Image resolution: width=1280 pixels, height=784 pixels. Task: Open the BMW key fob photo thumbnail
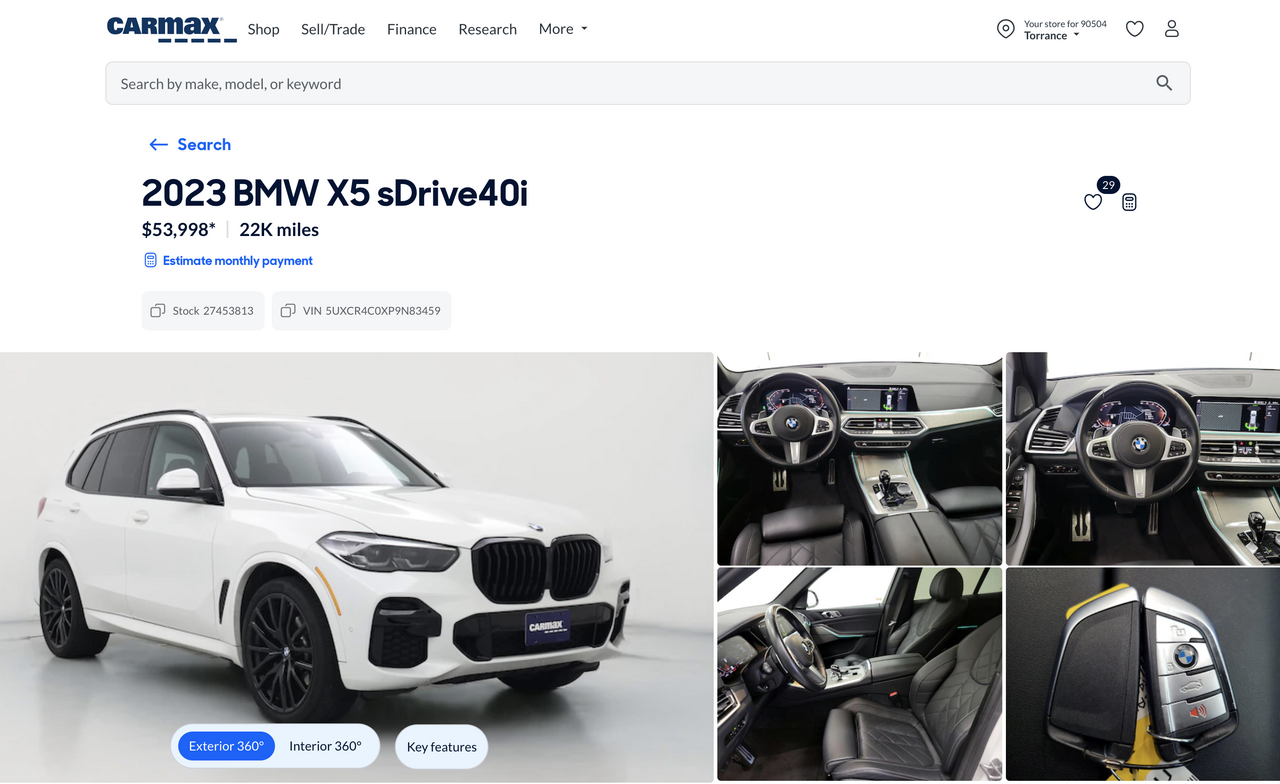click(1143, 674)
